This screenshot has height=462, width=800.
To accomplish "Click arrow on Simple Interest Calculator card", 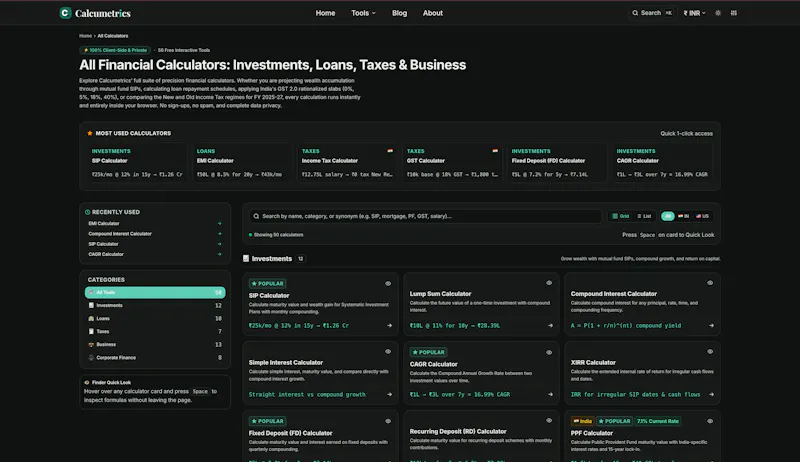I will click(x=389, y=394).
